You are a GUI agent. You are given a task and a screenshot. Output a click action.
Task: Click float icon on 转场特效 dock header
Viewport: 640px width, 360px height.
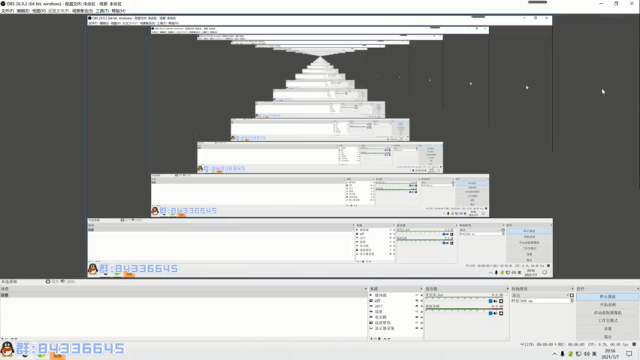coord(572,289)
